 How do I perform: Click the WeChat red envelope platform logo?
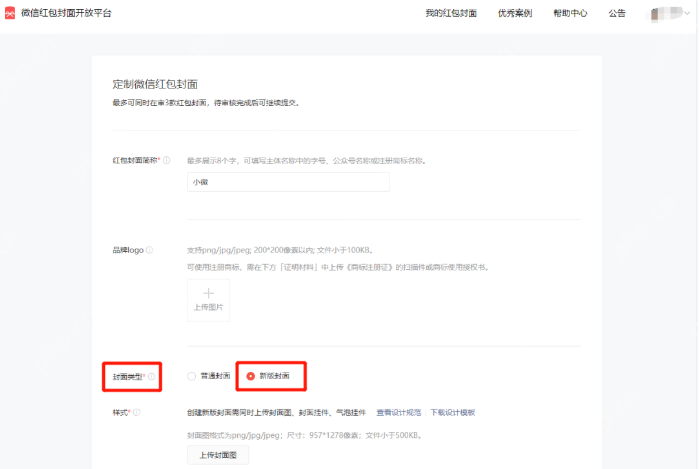pos(11,13)
